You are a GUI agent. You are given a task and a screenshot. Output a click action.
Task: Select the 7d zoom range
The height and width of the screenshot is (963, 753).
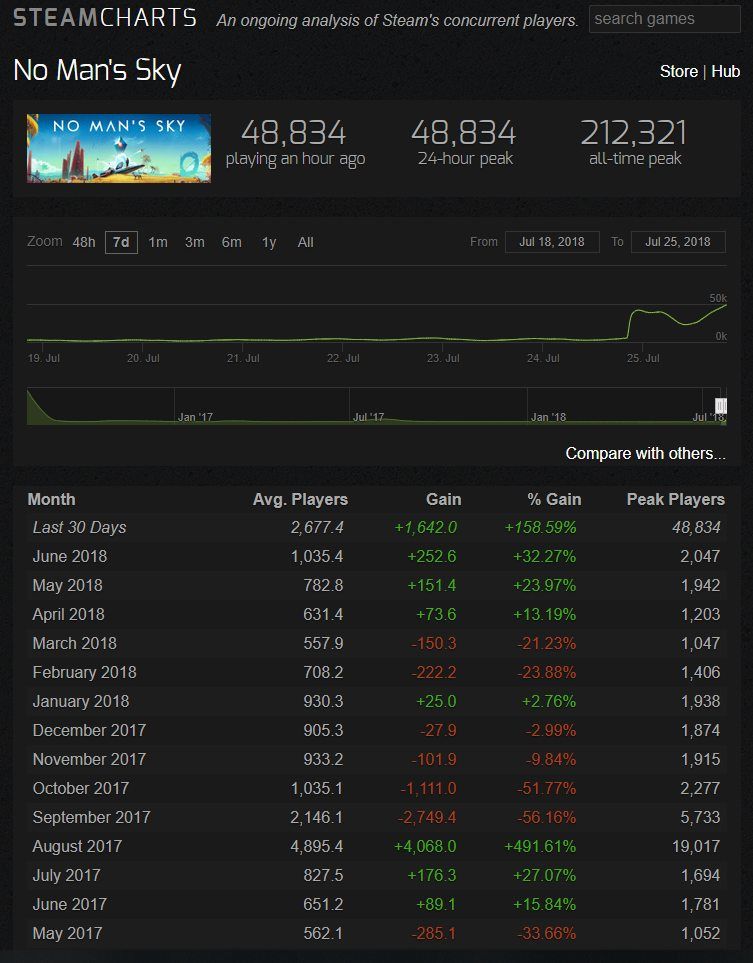[x=121, y=242]
